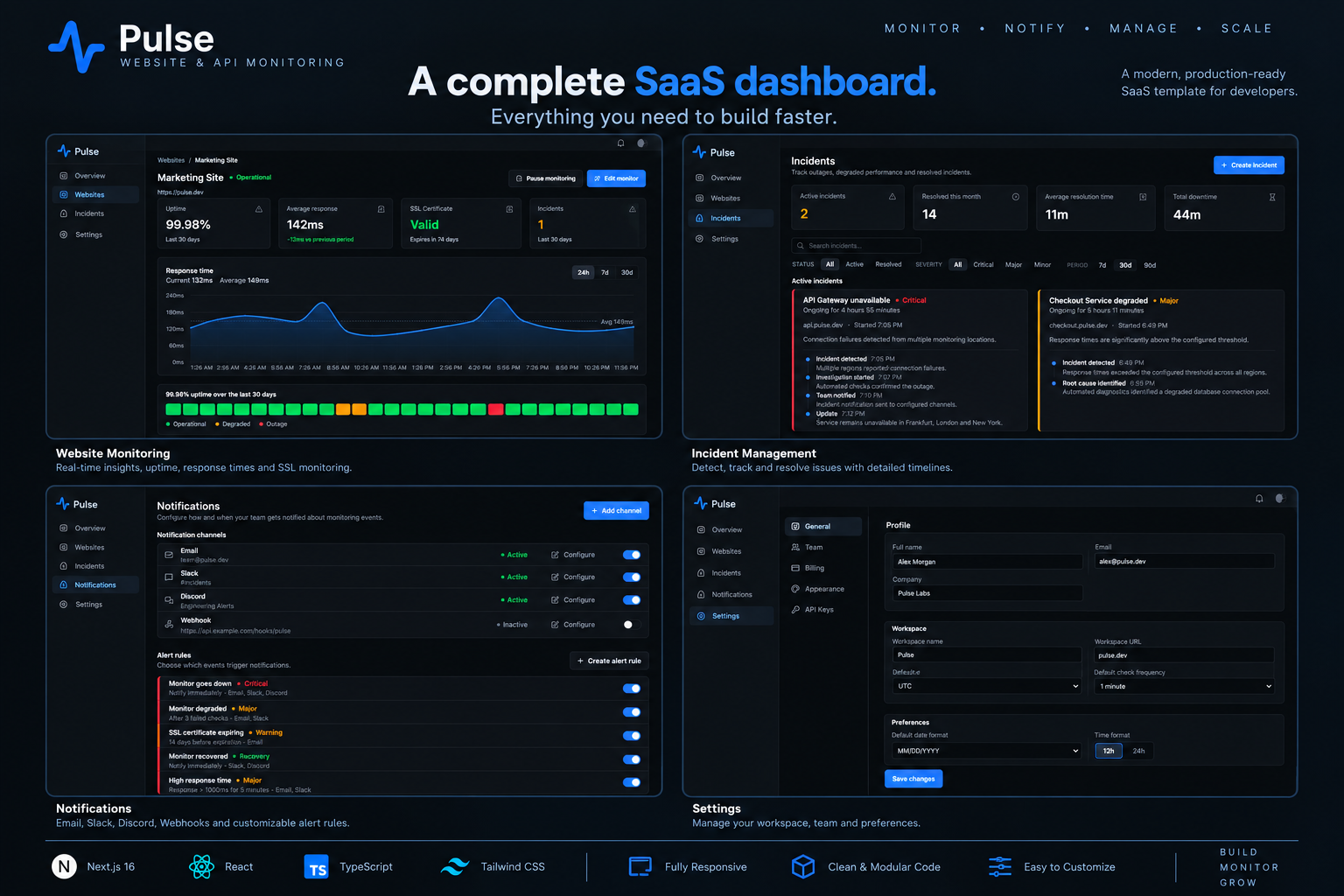Click the Billing icon in Settings submenu
This screenshot has height=896, width=1344.
pos(795,568)
